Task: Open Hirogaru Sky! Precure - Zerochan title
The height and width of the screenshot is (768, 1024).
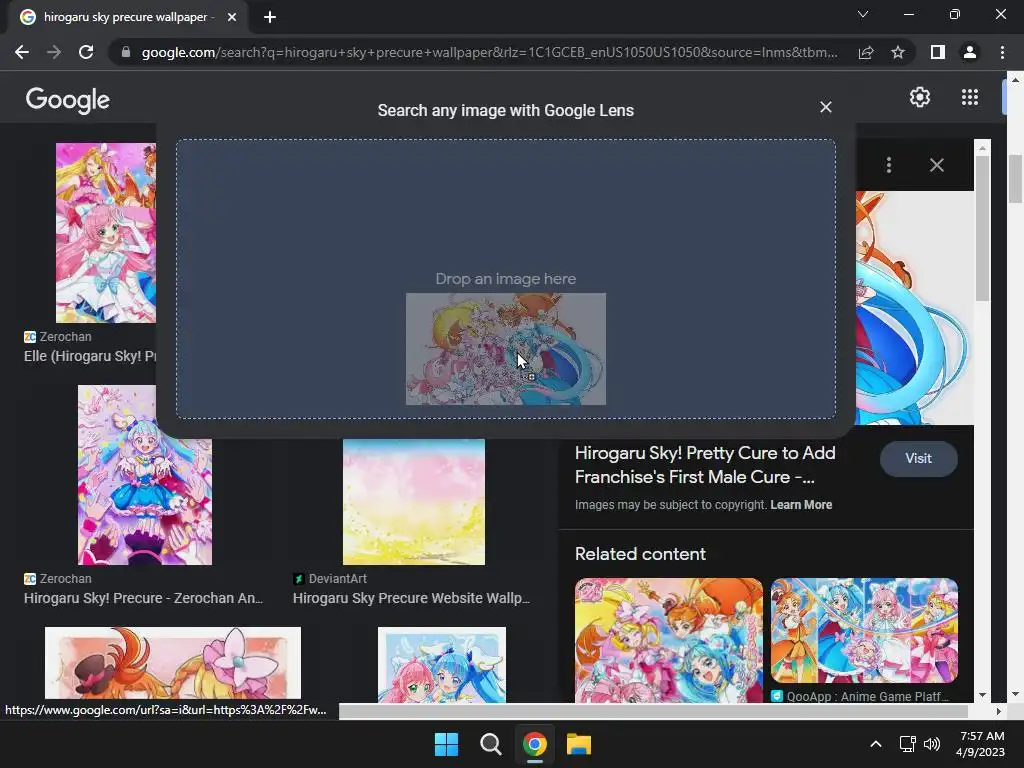Action: [x=143, y=598]
